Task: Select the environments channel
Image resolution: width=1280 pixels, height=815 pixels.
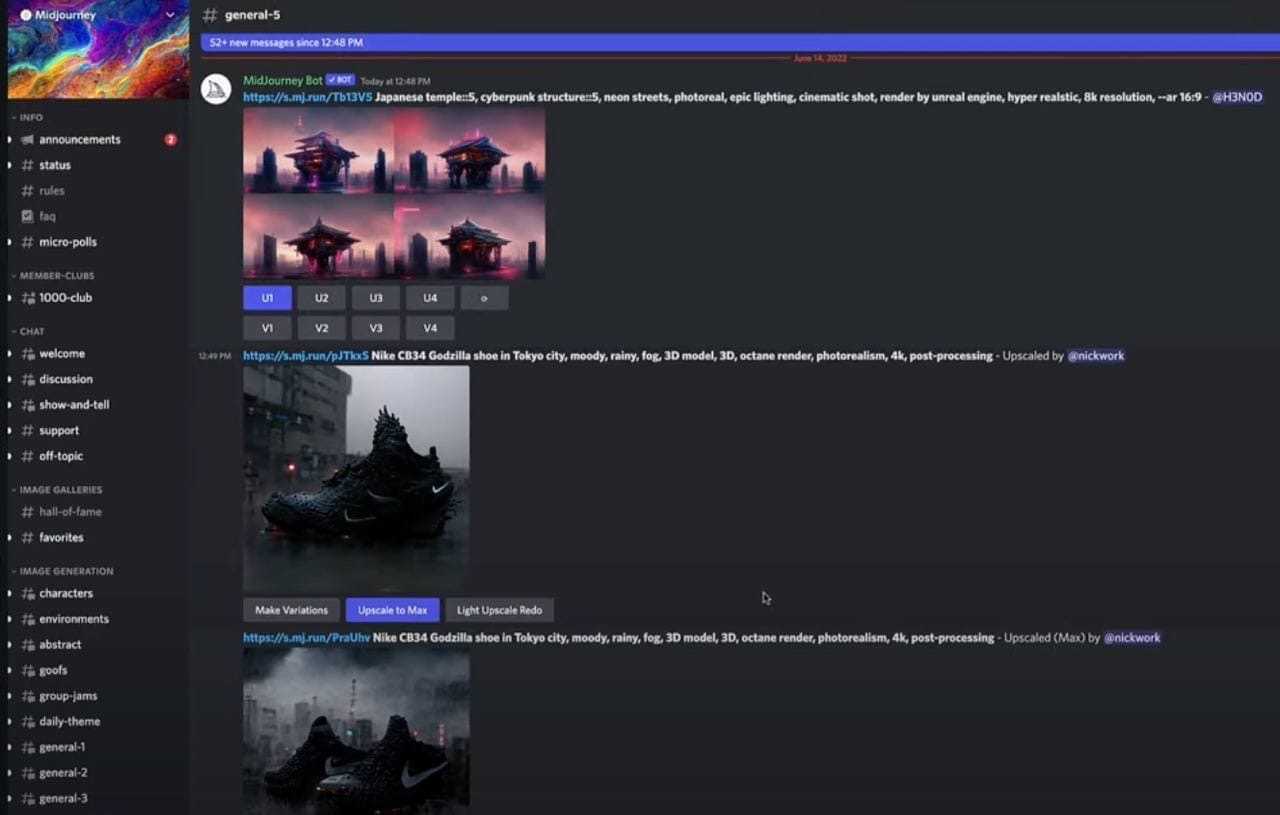Action: click(x=74, y=619)
